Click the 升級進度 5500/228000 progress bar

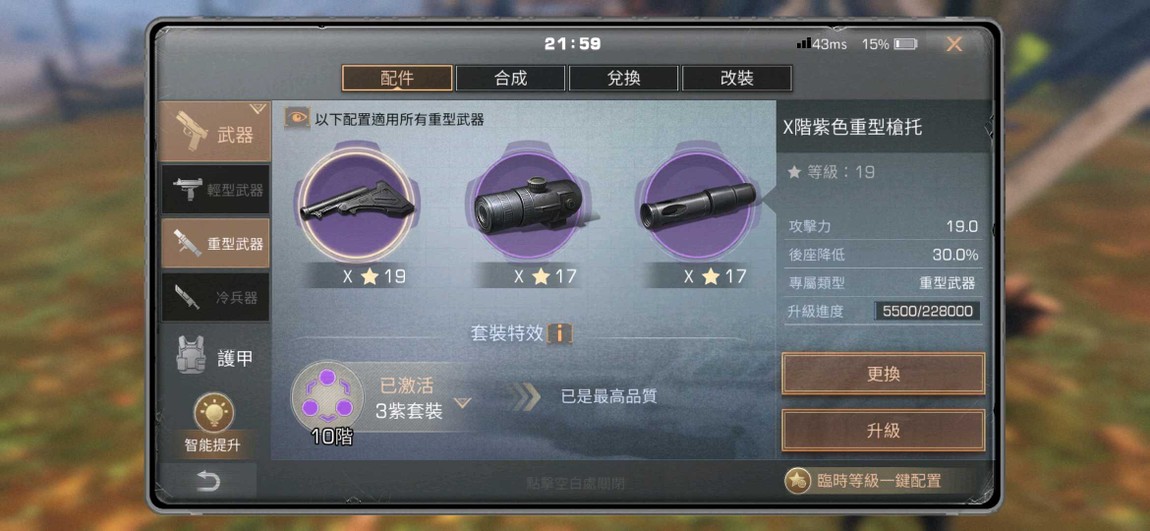point(927,311)
